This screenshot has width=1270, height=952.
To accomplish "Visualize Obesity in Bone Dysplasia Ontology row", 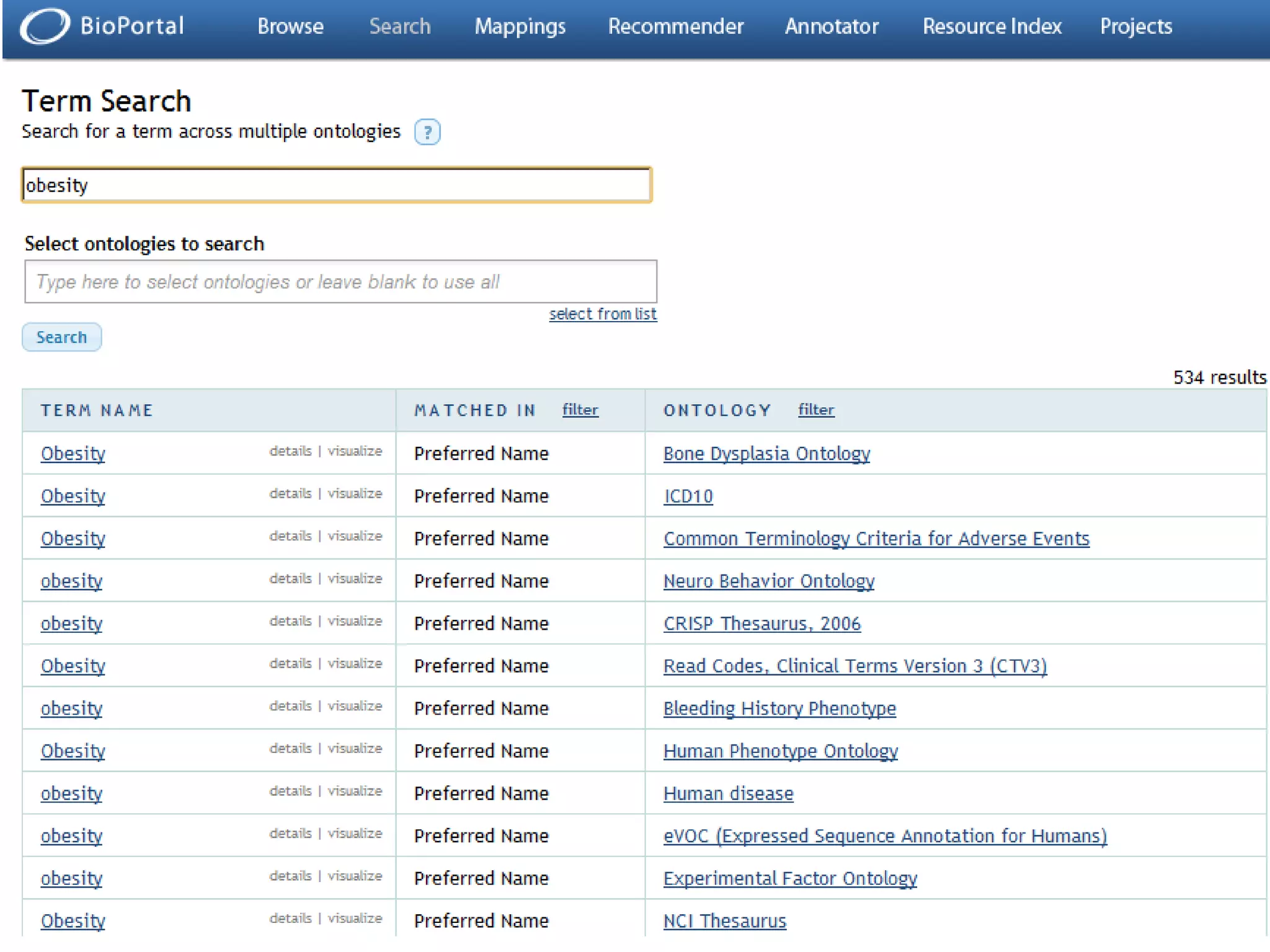I will pos(355,451).
